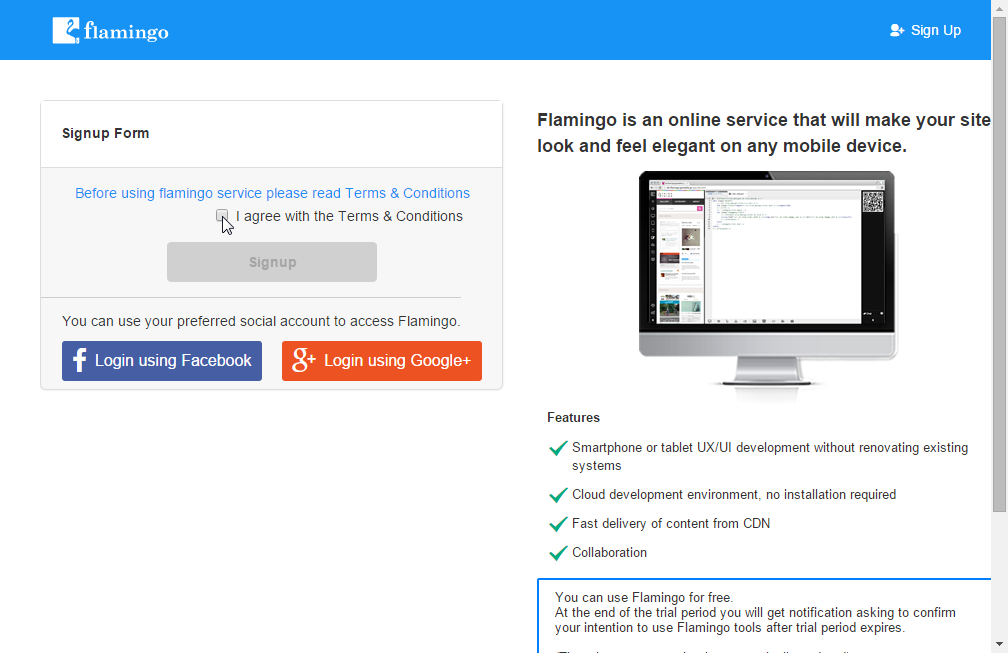Open the Terms & Conditions link
1008x653 pixels.
pos(273,193)
